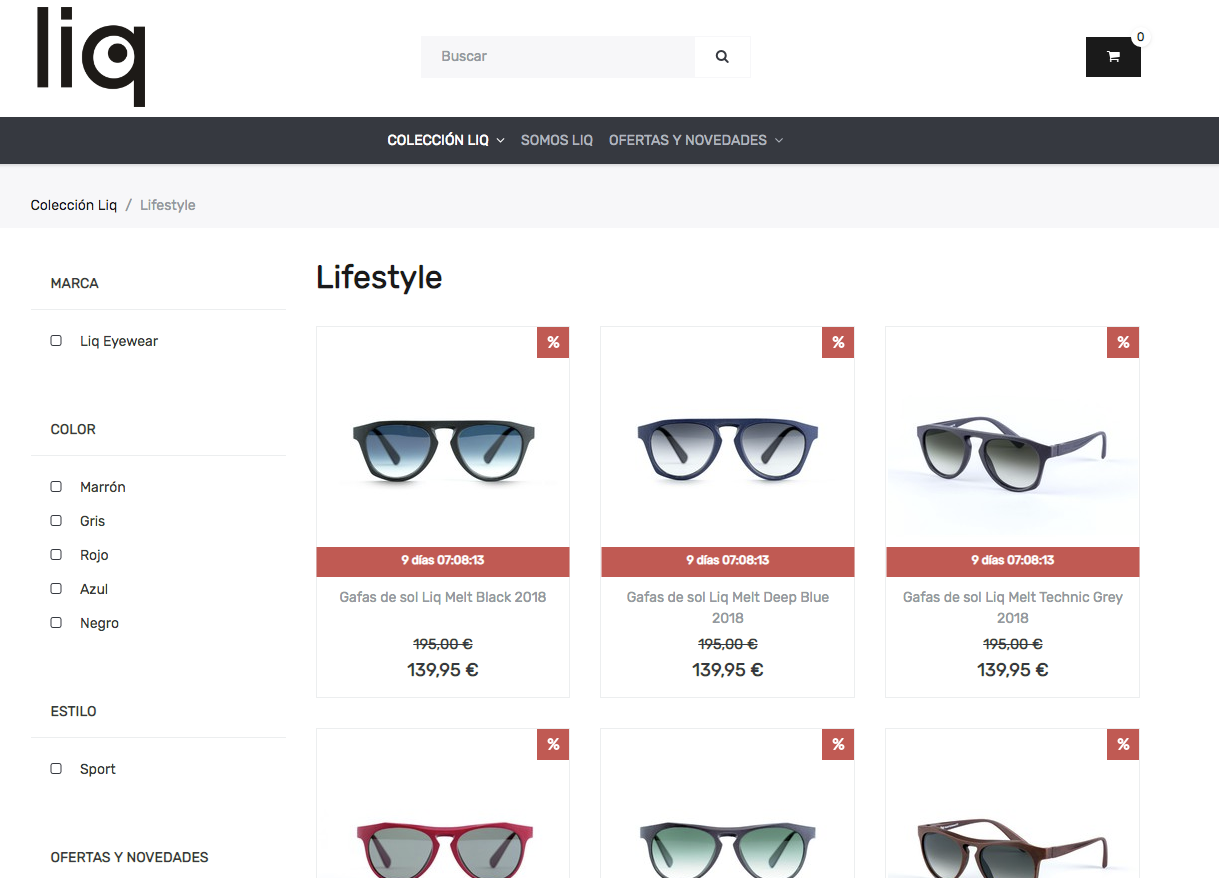Expand the Colección Liq menu
Viewport: 1219px width, 878px height.
pos(446,140)
